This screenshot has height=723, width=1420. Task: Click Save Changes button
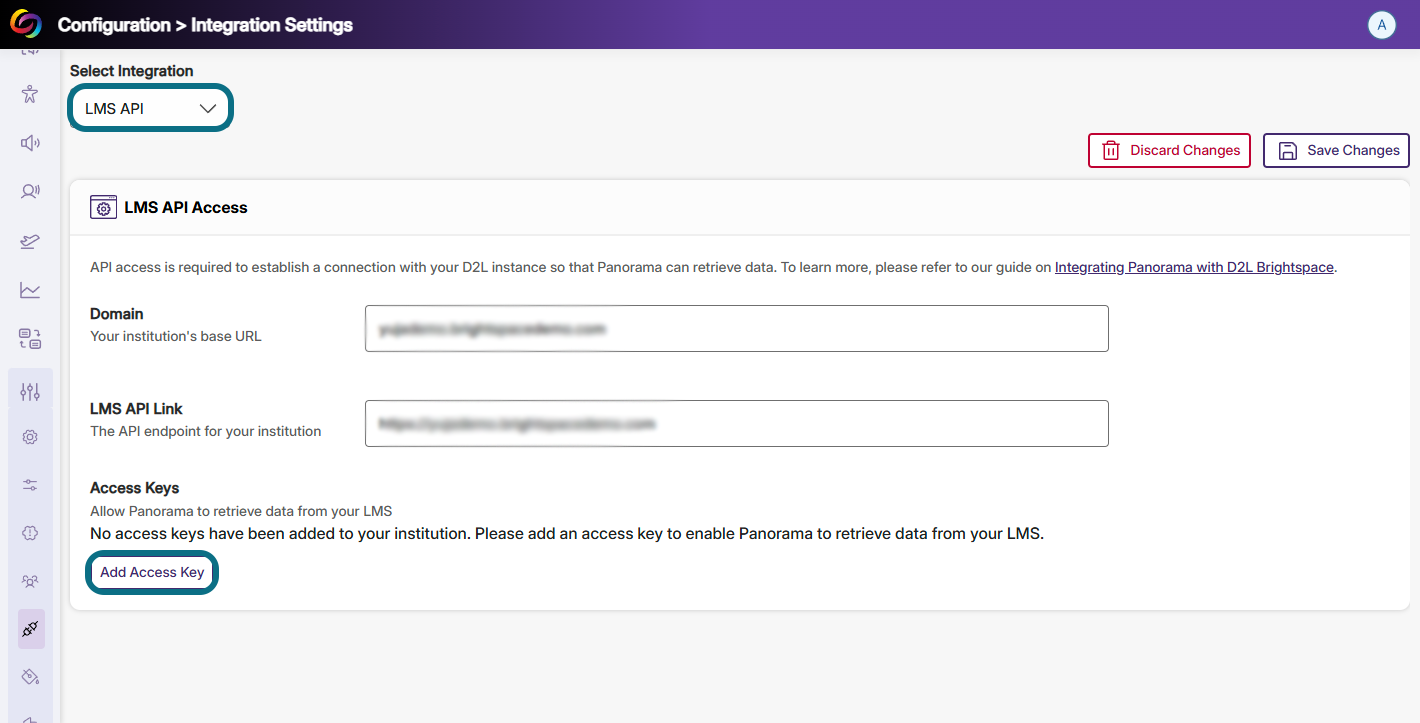[x=1336, y=150]
